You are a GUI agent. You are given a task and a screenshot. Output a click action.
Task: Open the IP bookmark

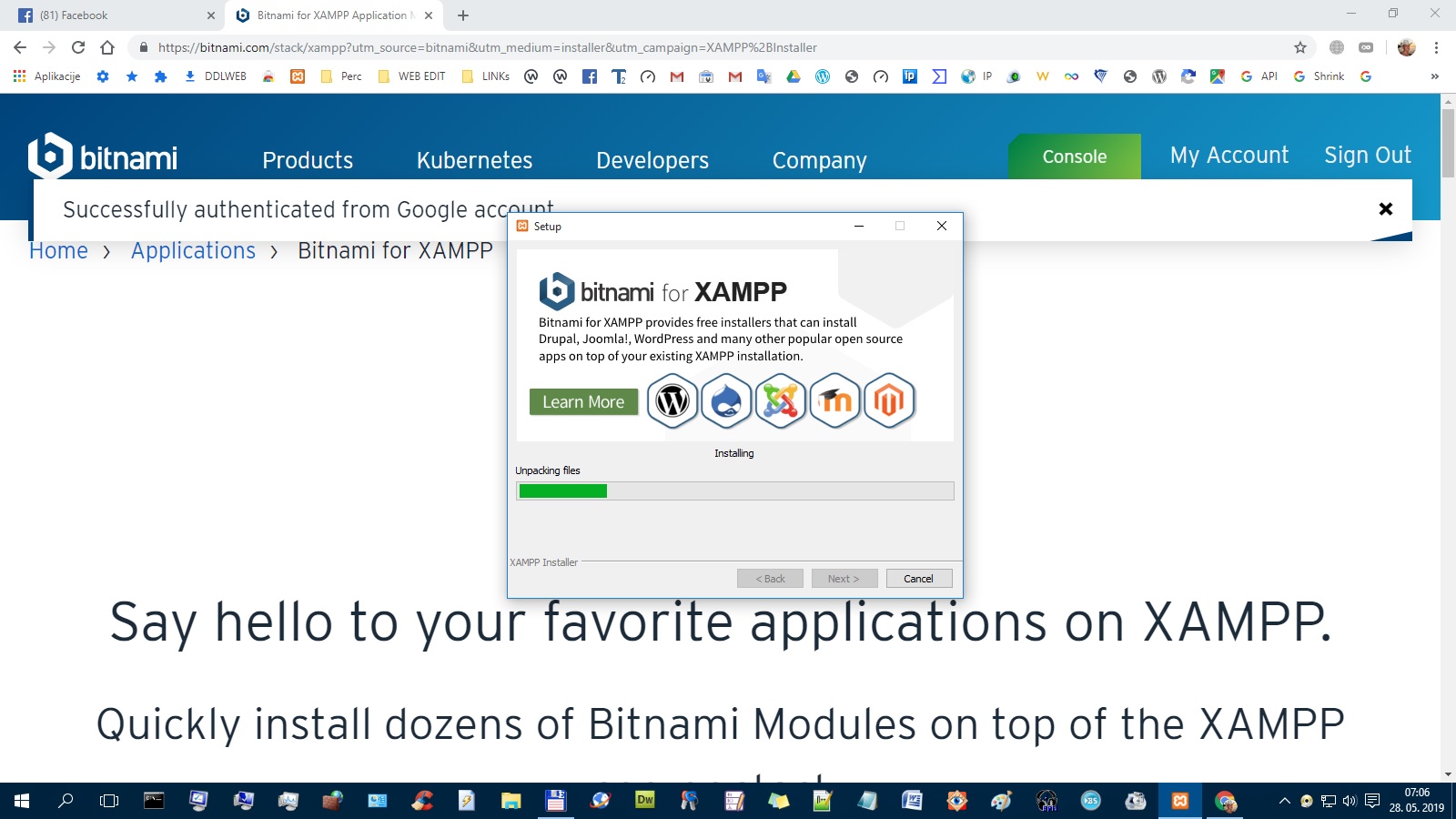coord(977,76)
